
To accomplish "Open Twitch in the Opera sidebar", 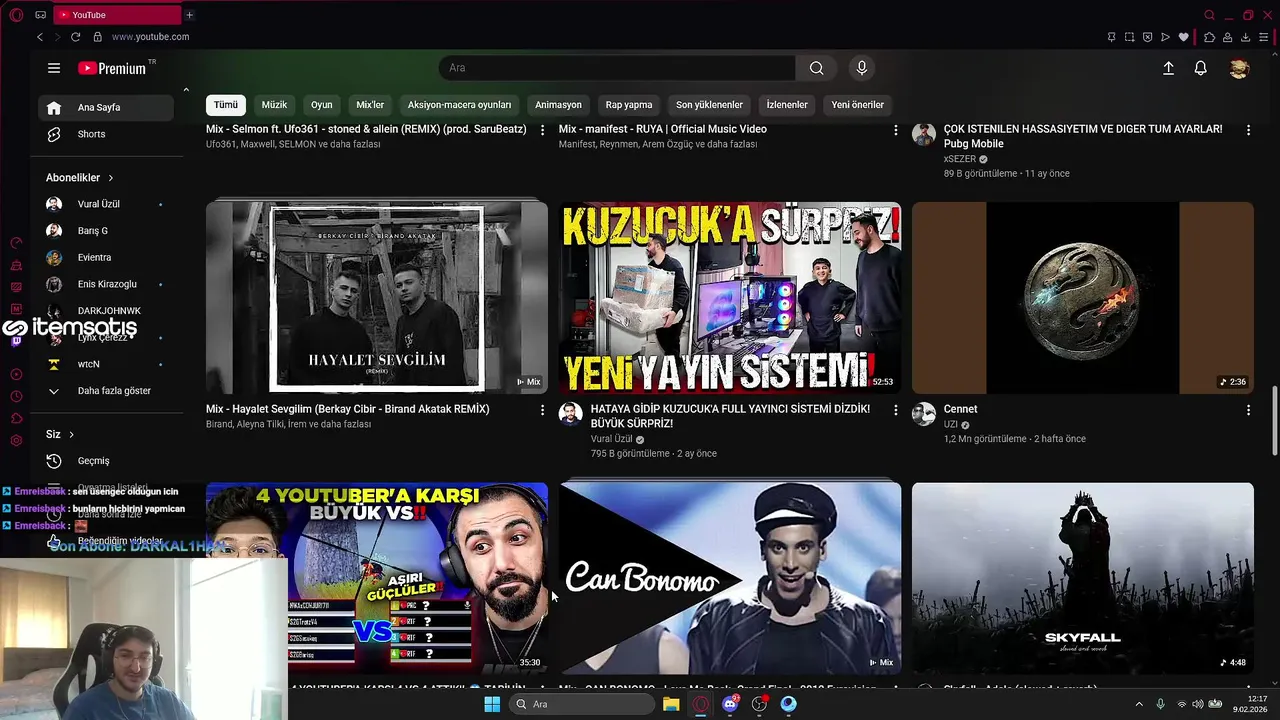I will [16, 341].
